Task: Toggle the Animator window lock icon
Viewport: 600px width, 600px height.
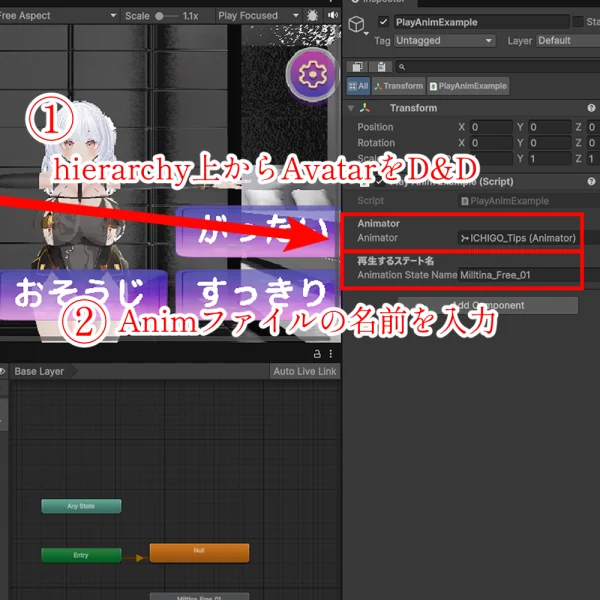Action: 317,354
